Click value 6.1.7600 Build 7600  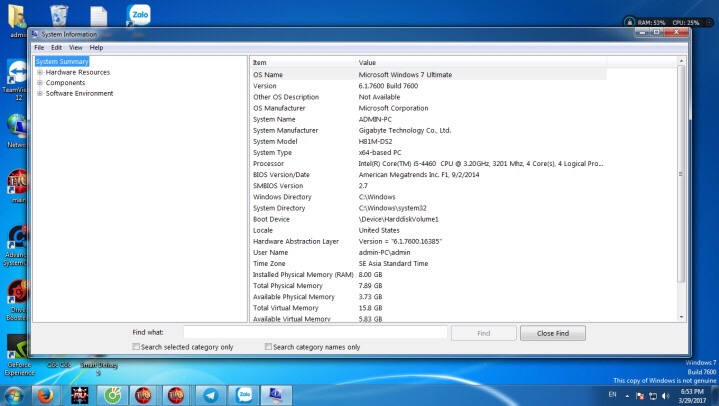pos(388,86)
